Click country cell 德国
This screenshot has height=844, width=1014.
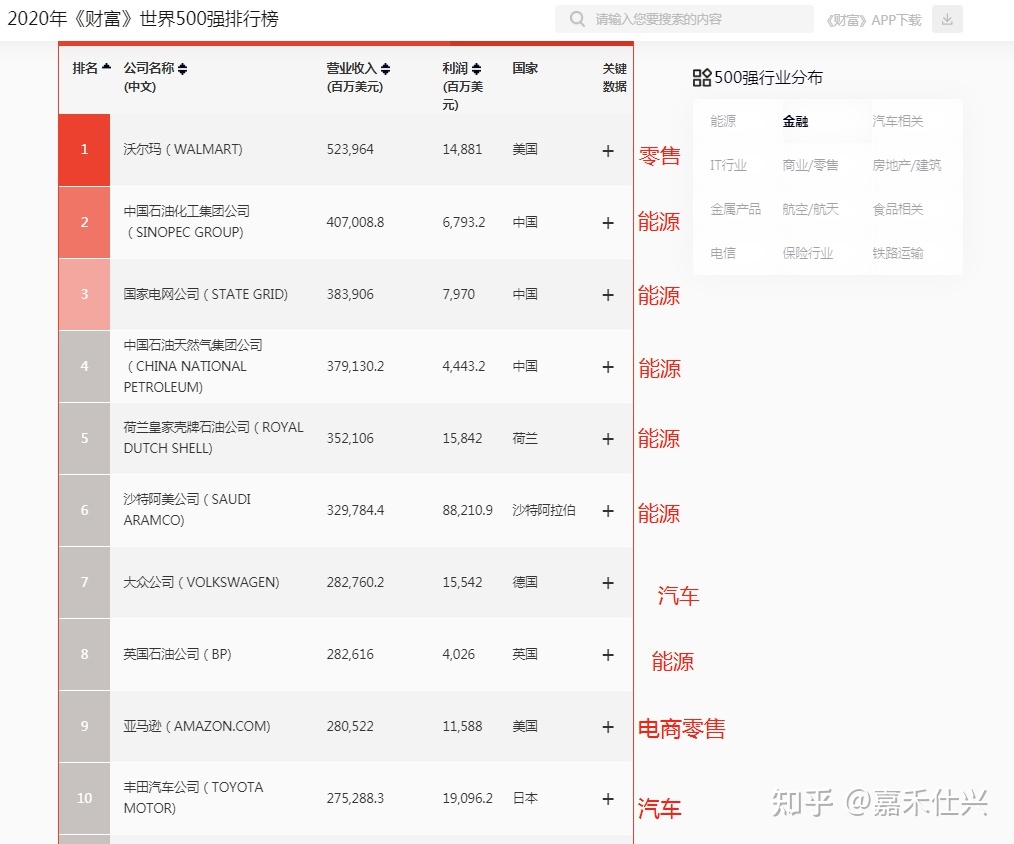point(525,582)
